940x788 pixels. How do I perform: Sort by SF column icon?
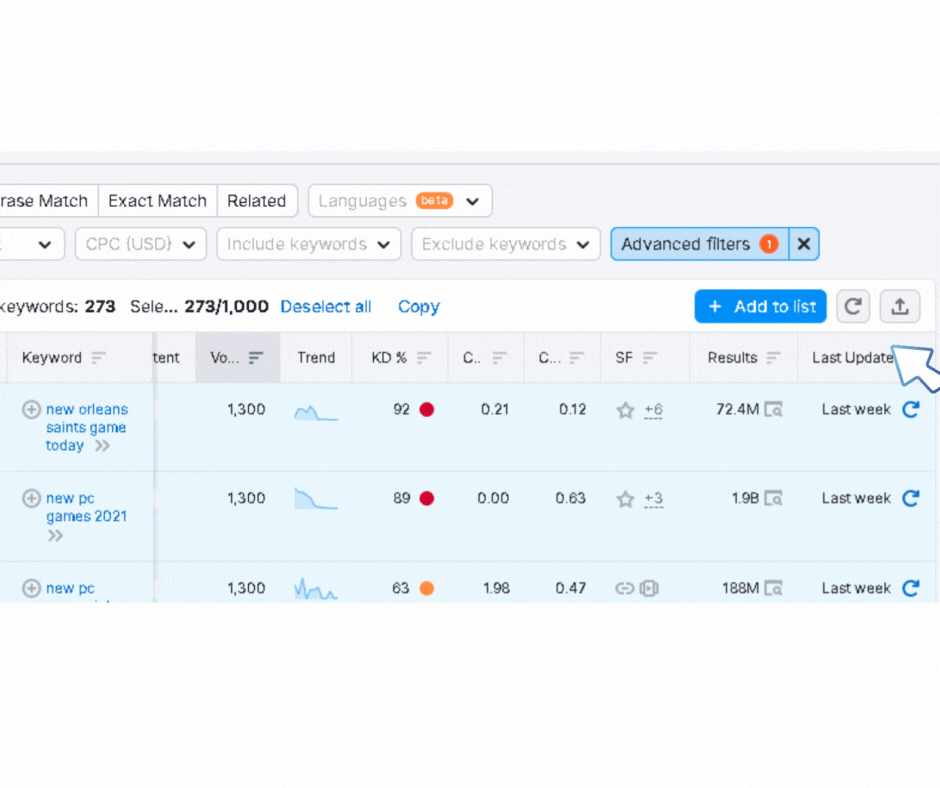(650, 358)
